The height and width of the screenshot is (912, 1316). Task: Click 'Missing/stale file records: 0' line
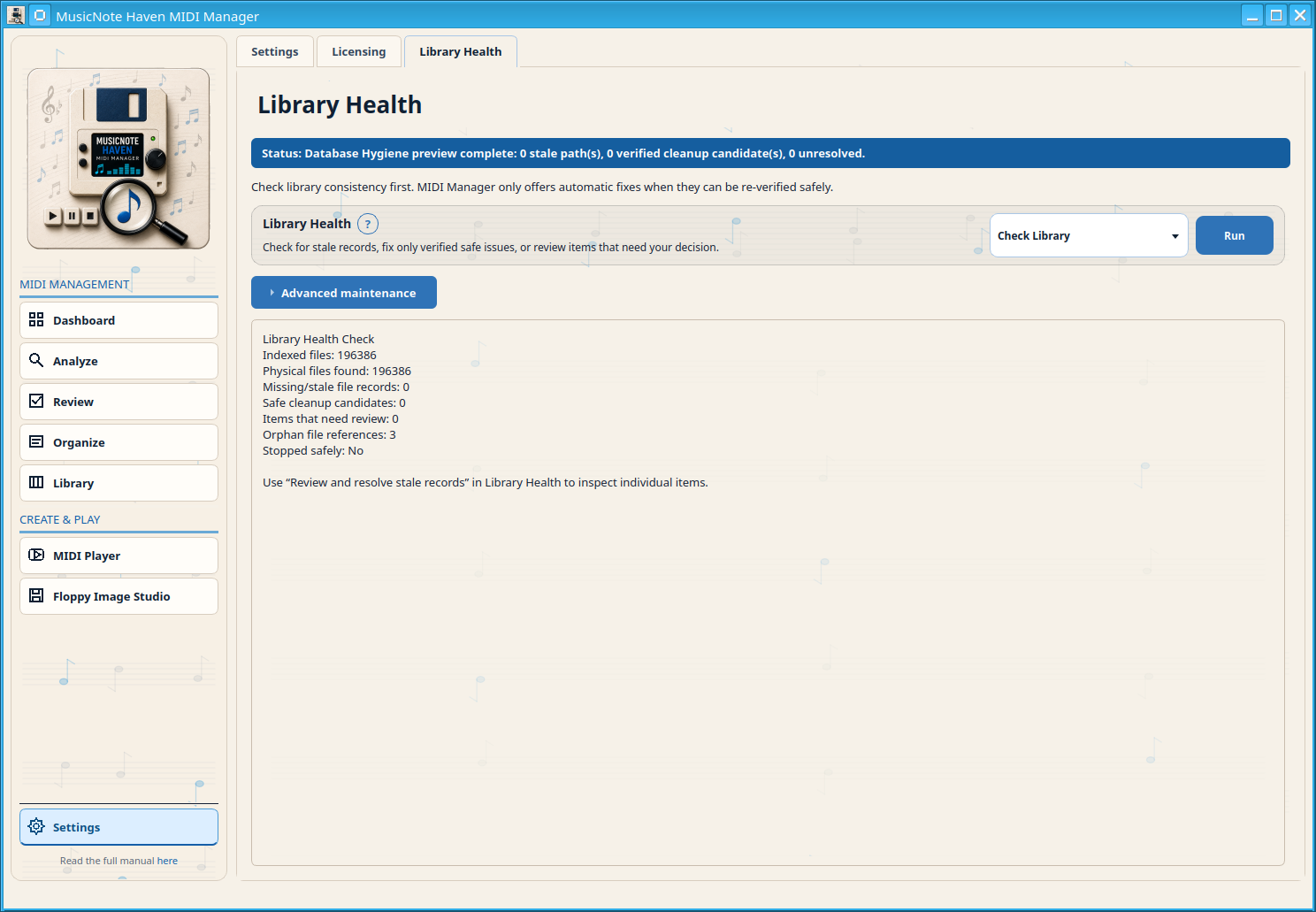coord(336,387)
